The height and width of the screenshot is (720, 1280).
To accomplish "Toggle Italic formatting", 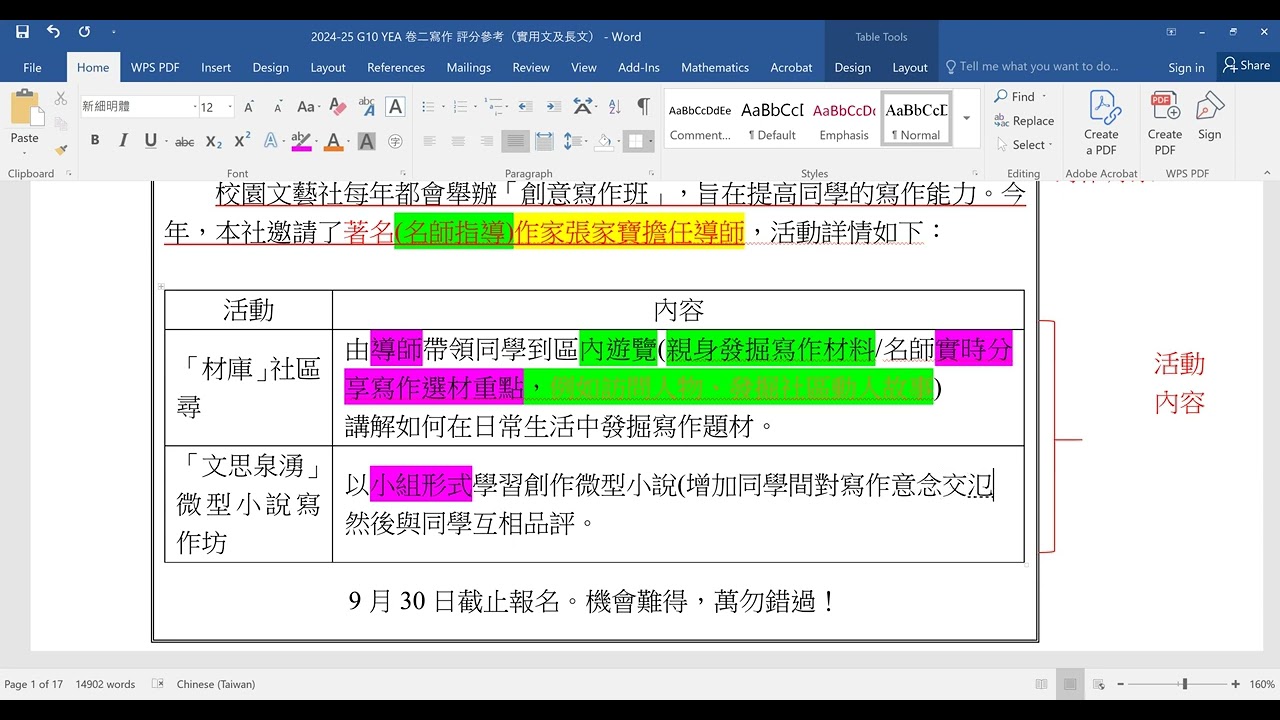I will click(x=123, y=141).
